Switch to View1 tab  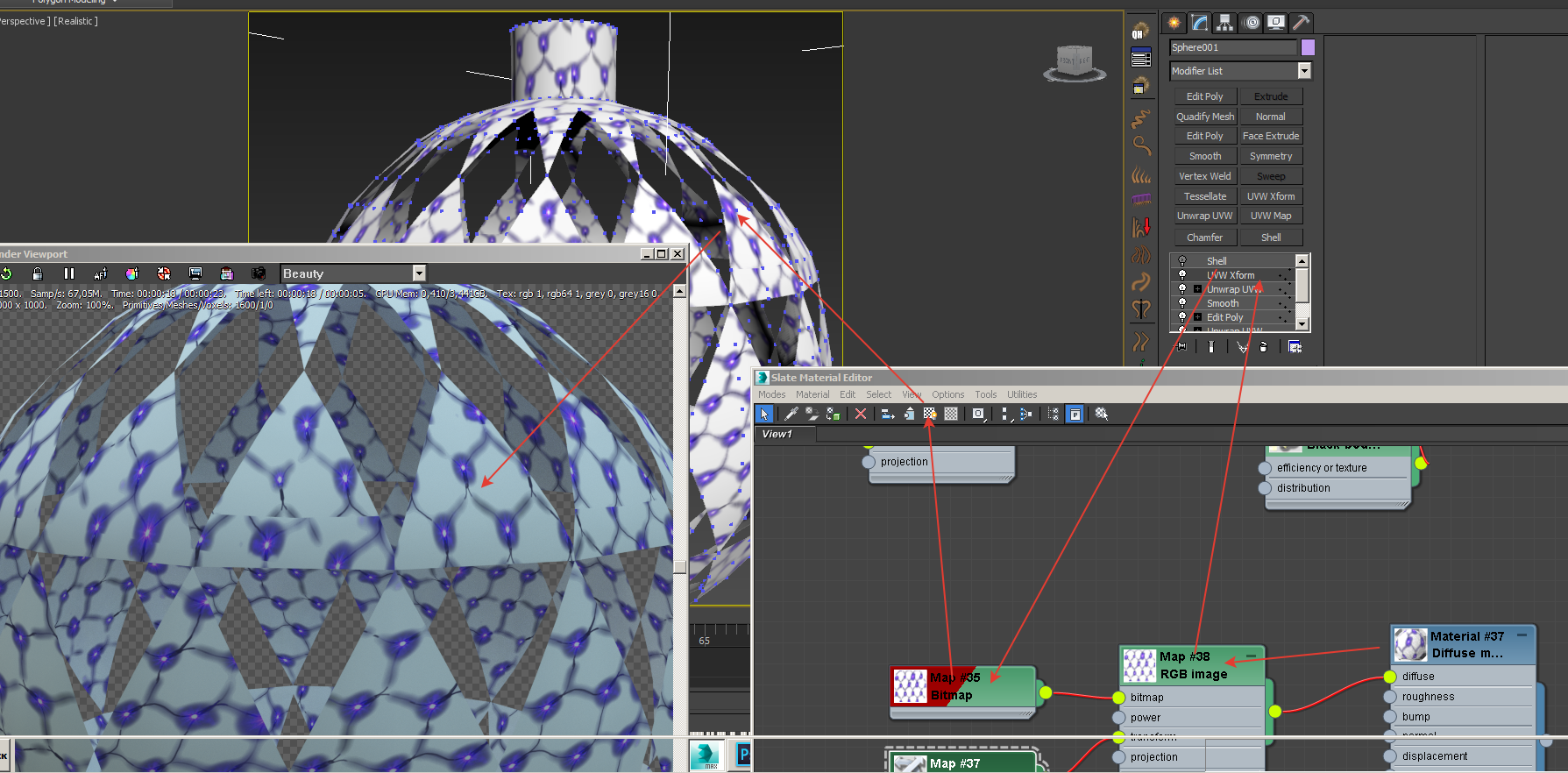pos(785,434)
